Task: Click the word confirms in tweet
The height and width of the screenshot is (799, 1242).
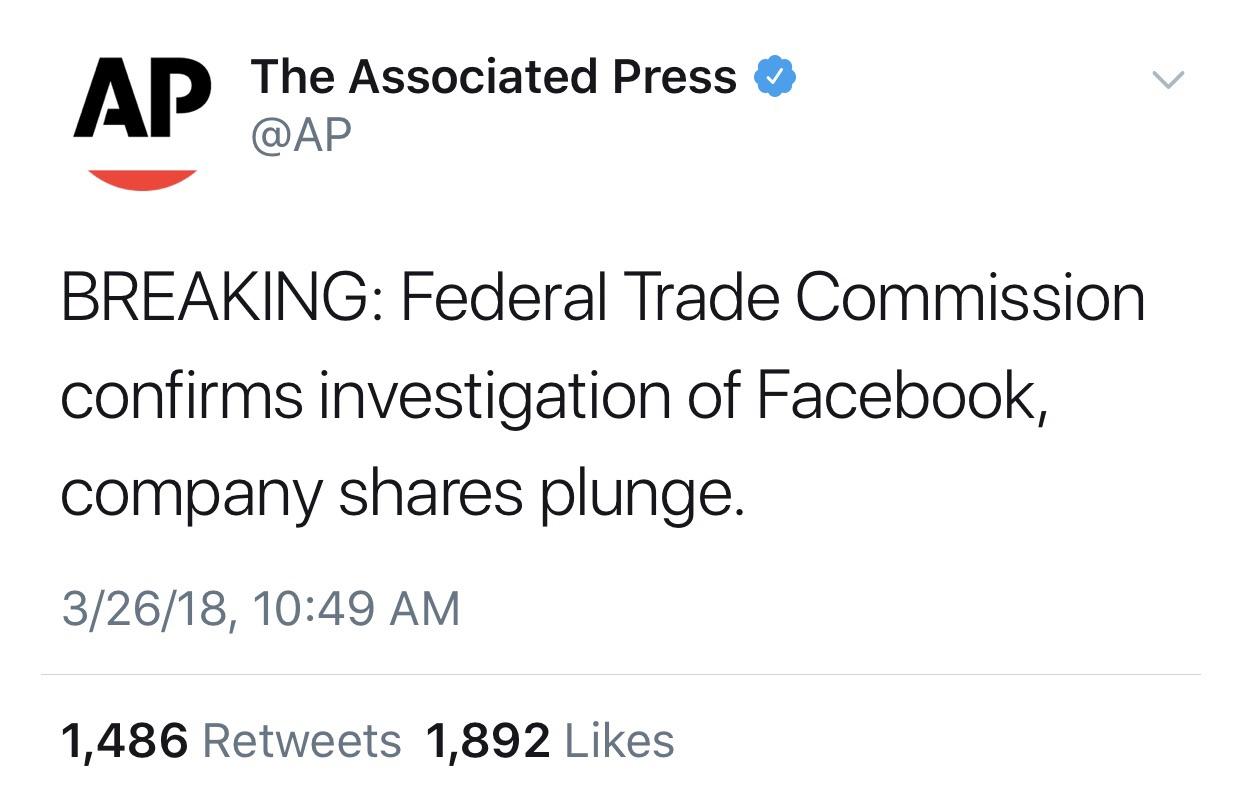Action: tap(182, 396)
